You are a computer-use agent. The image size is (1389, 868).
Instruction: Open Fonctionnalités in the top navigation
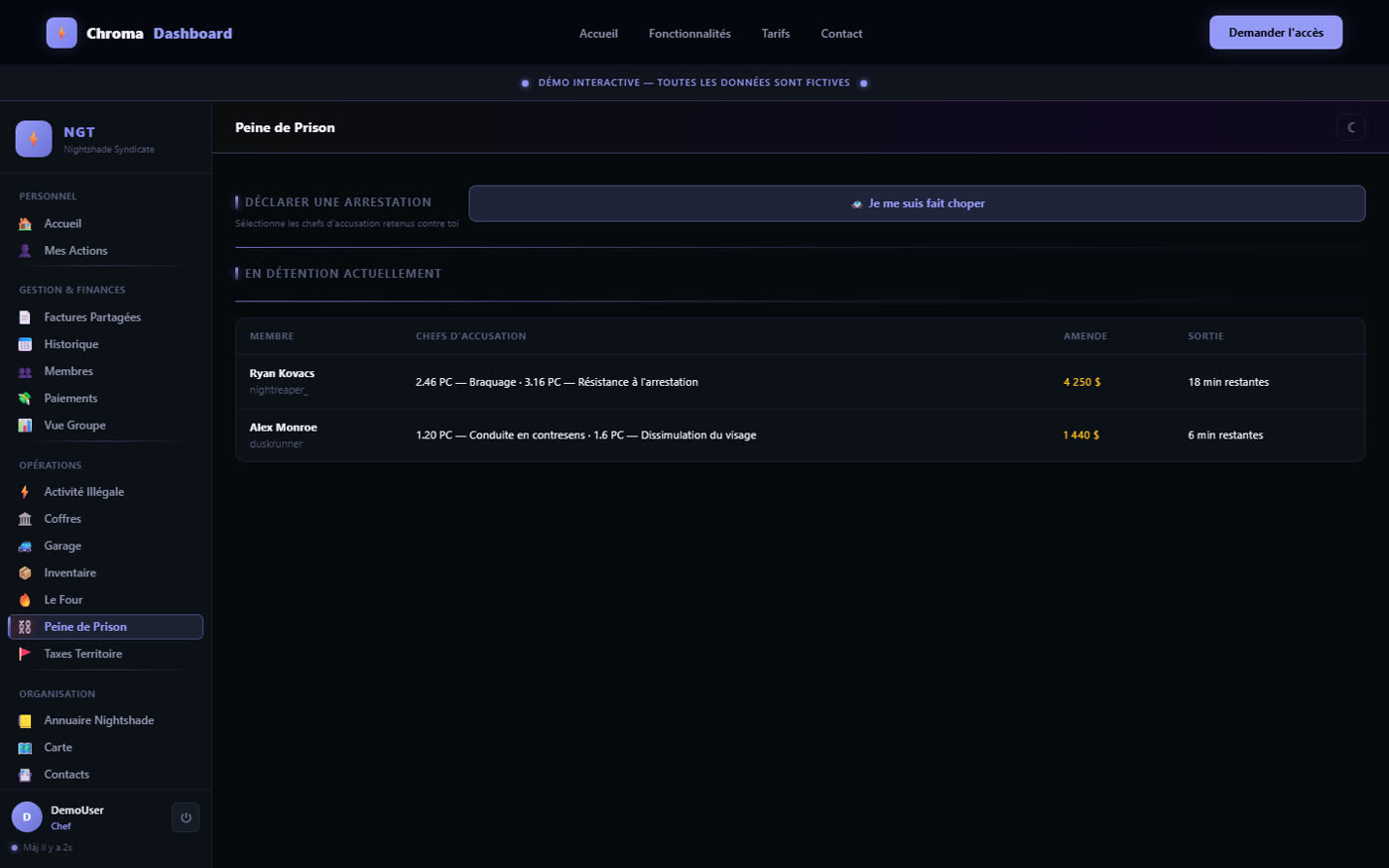690,34
